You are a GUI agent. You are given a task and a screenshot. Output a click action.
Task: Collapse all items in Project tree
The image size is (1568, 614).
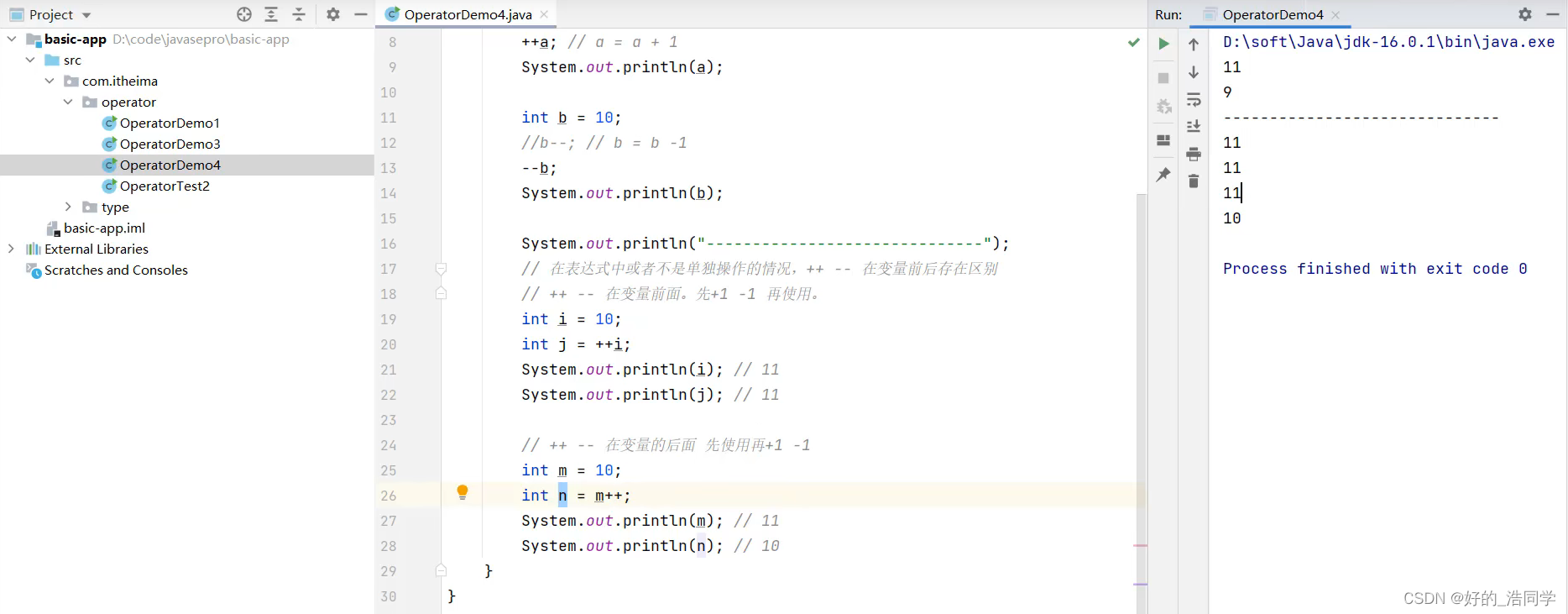pos(299,14)
